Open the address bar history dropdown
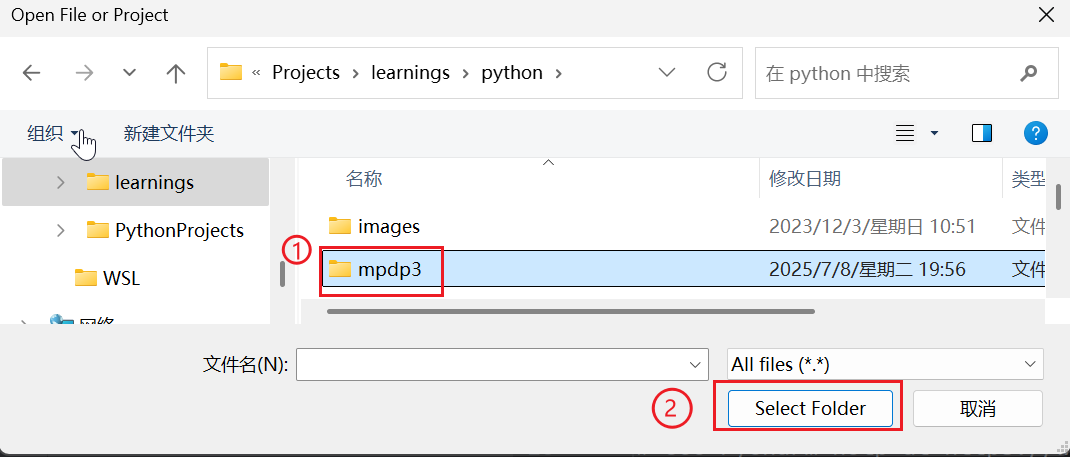Screen dimensions: 1070x457 [666, 72]
